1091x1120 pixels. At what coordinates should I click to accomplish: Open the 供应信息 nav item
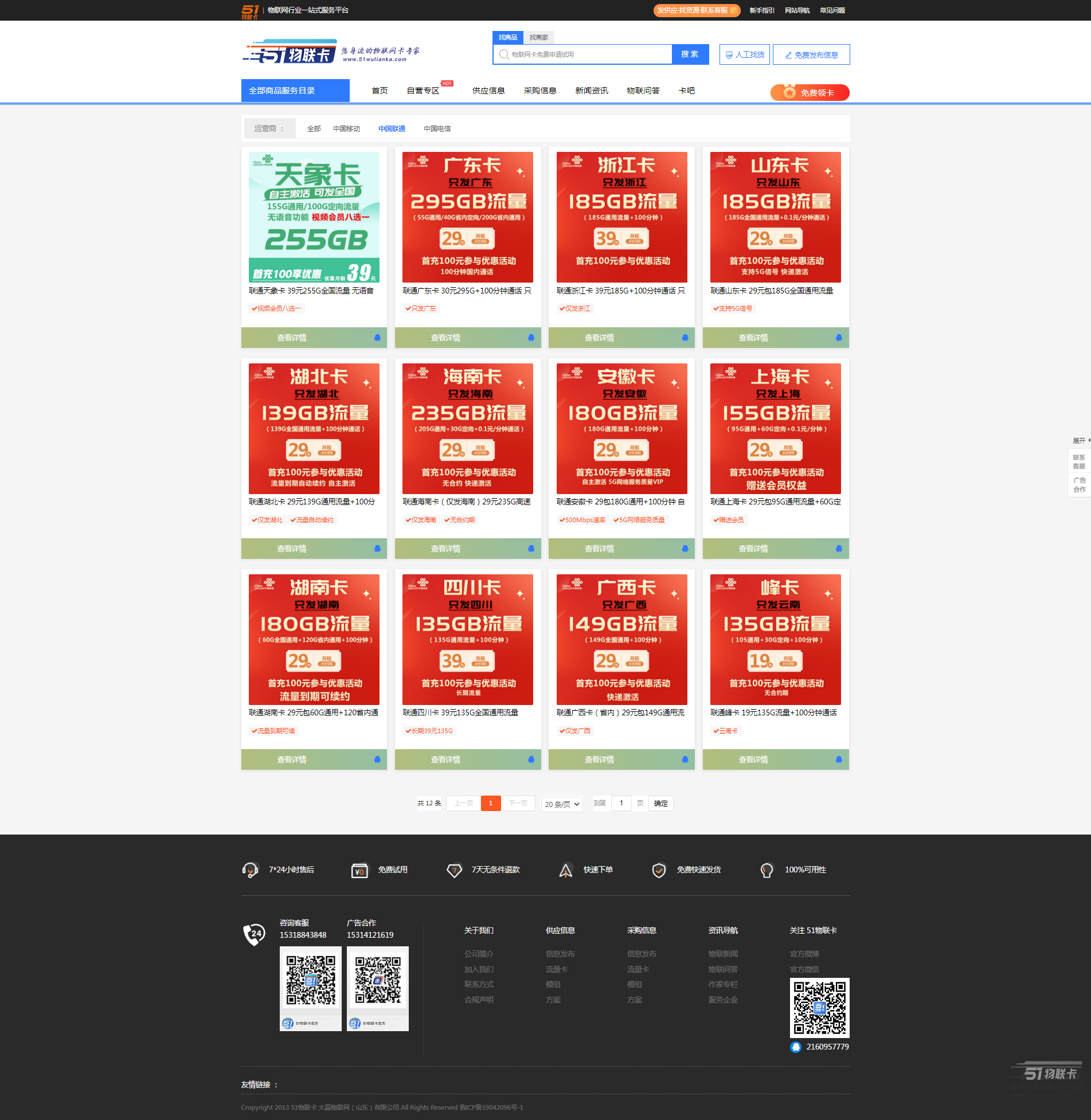click(x=488, y=91)
